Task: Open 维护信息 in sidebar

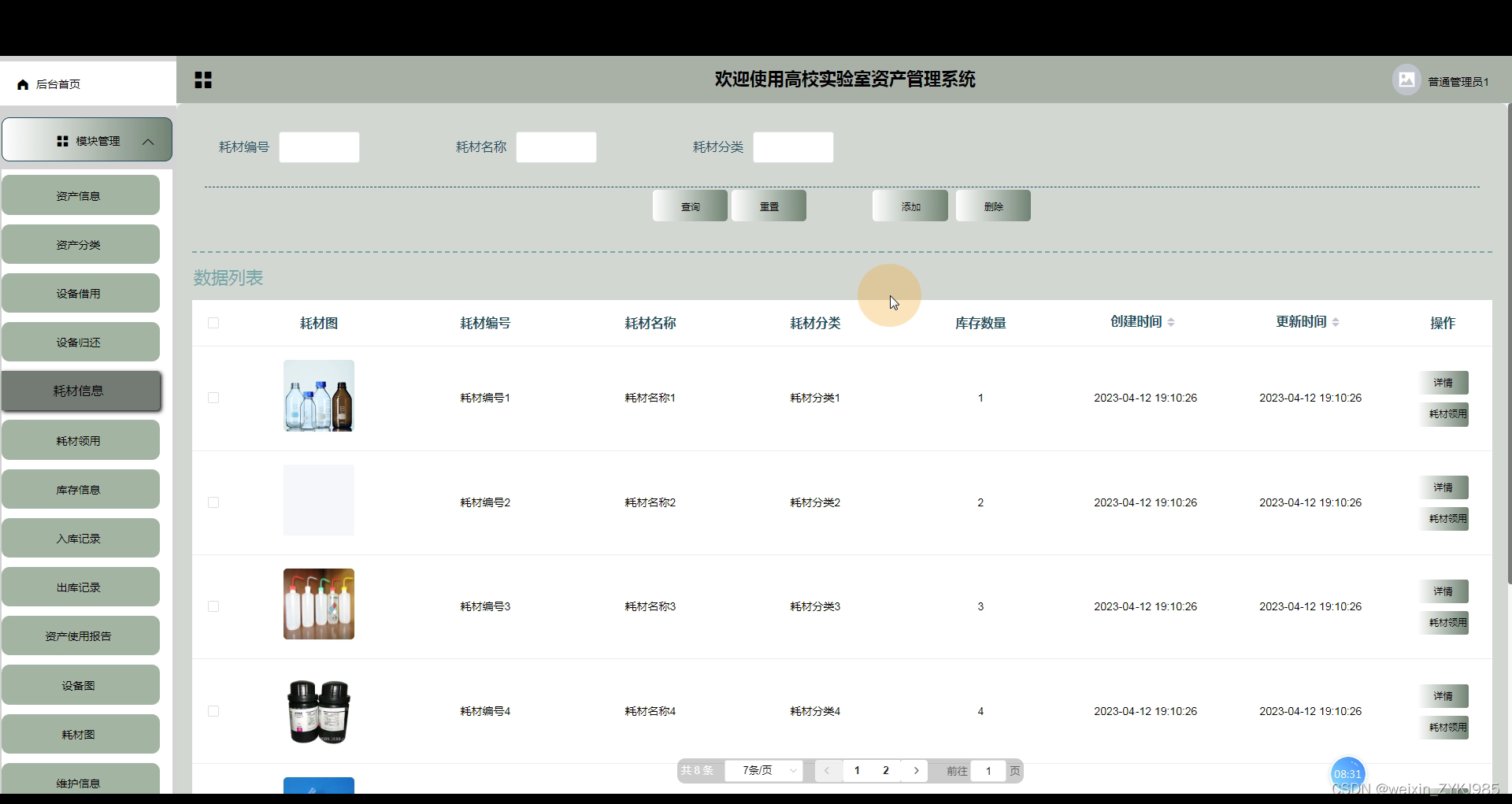Action: (x=80, y=780)
